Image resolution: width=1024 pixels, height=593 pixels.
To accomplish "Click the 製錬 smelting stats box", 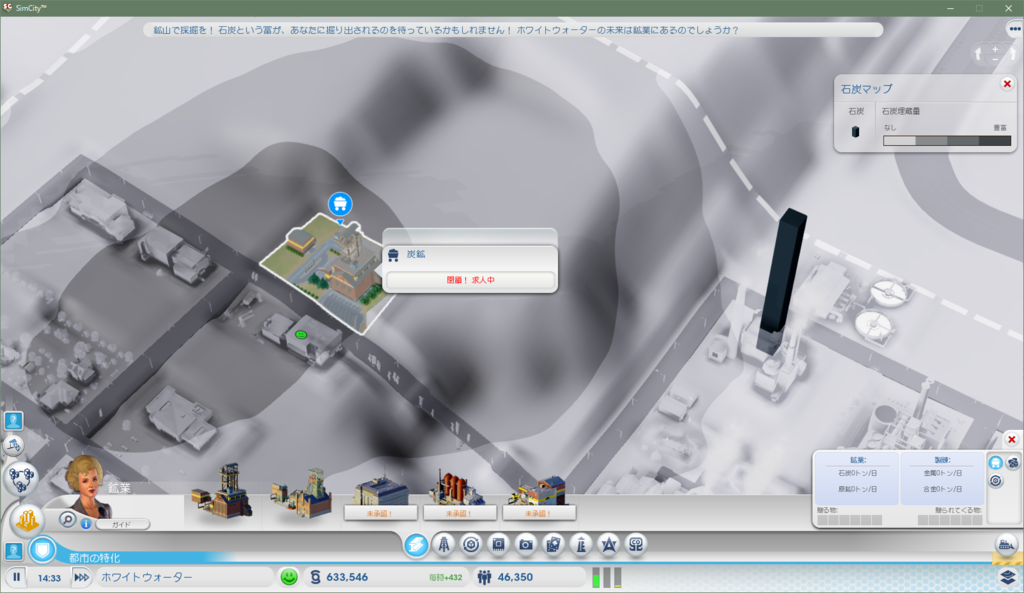I will pyautogui.click(x=942, y=478).
